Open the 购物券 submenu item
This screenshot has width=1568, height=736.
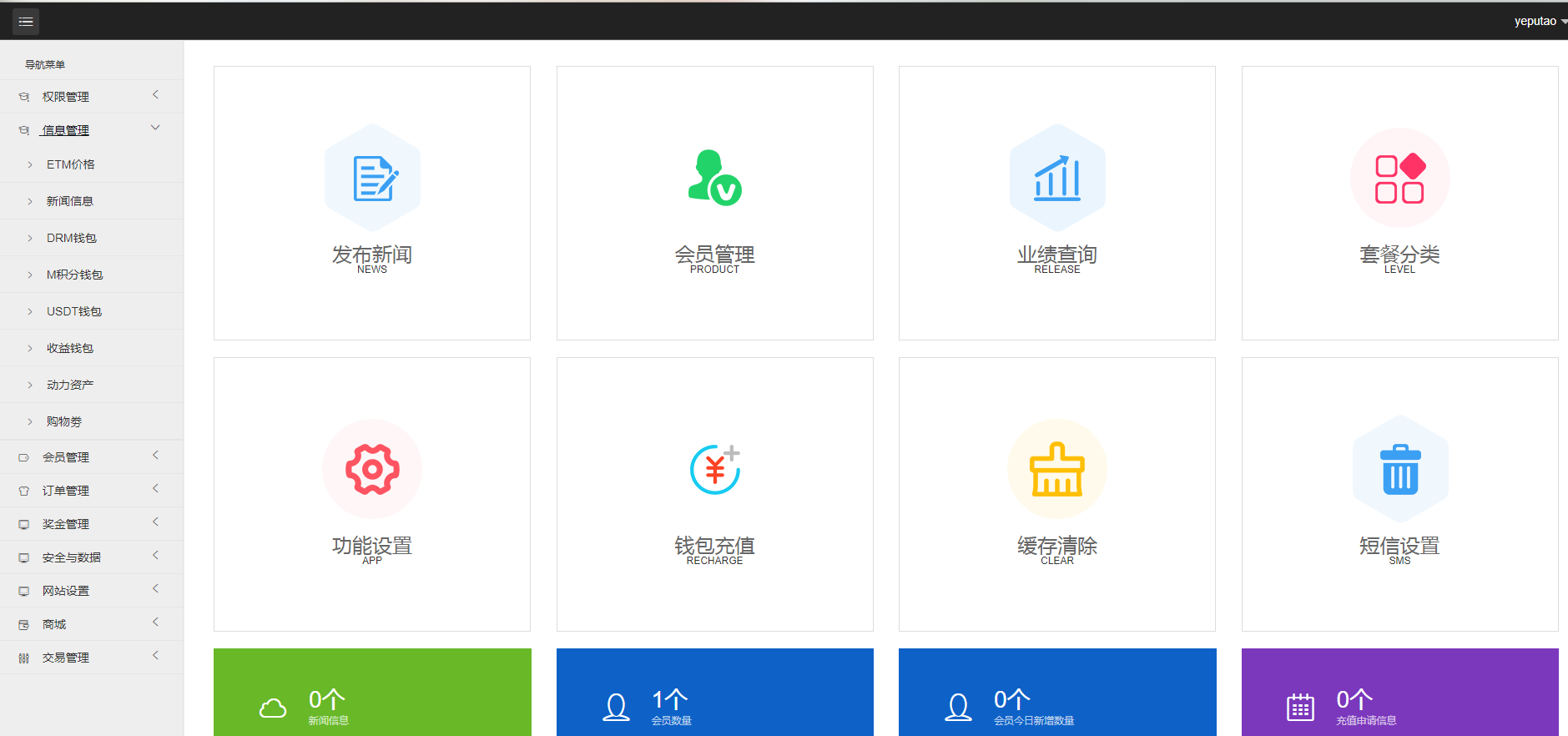tap(92, 421)
